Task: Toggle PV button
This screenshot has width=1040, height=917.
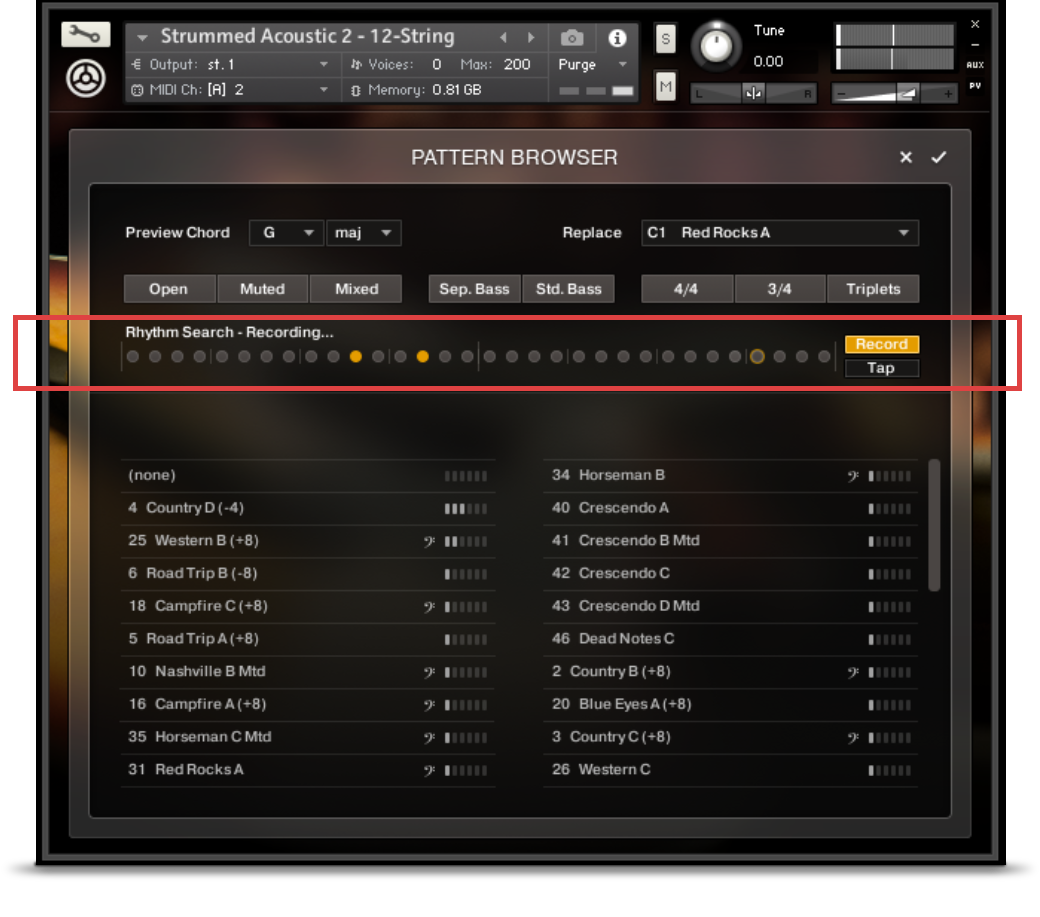Action: point(975,86)
